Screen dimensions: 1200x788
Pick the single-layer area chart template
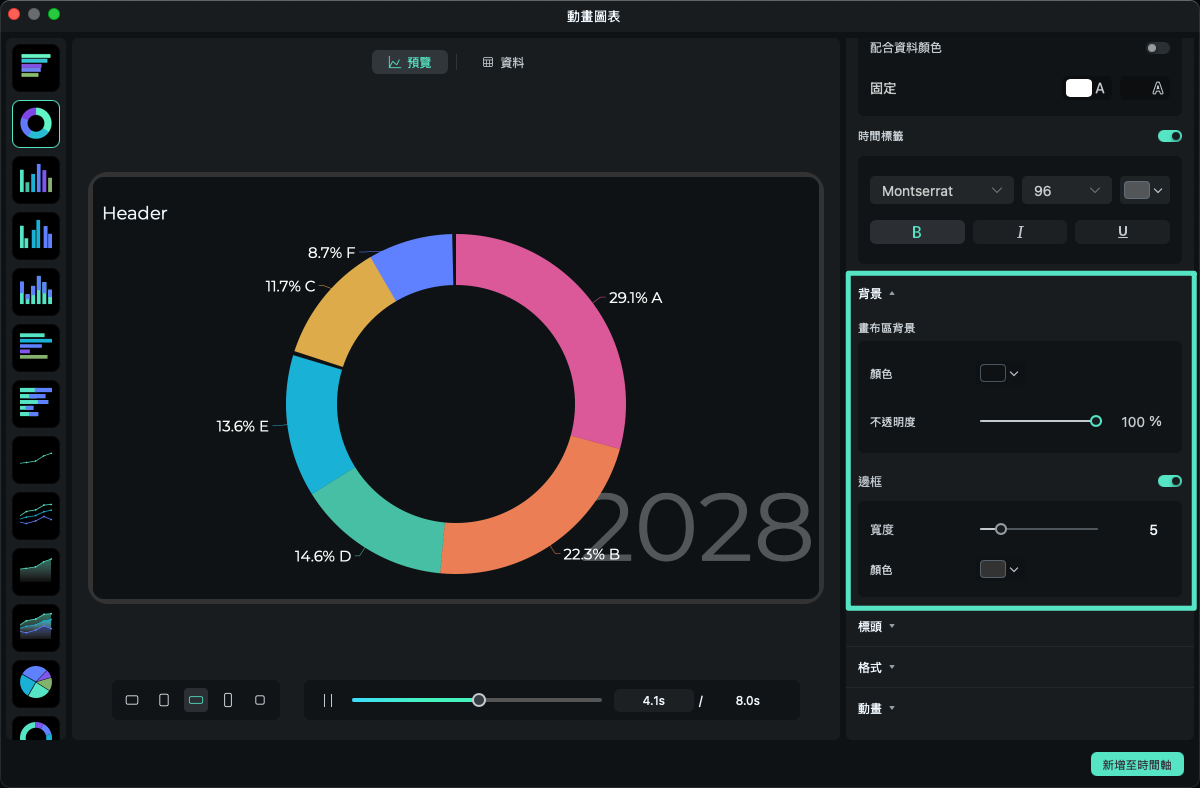tap(36, 571)
